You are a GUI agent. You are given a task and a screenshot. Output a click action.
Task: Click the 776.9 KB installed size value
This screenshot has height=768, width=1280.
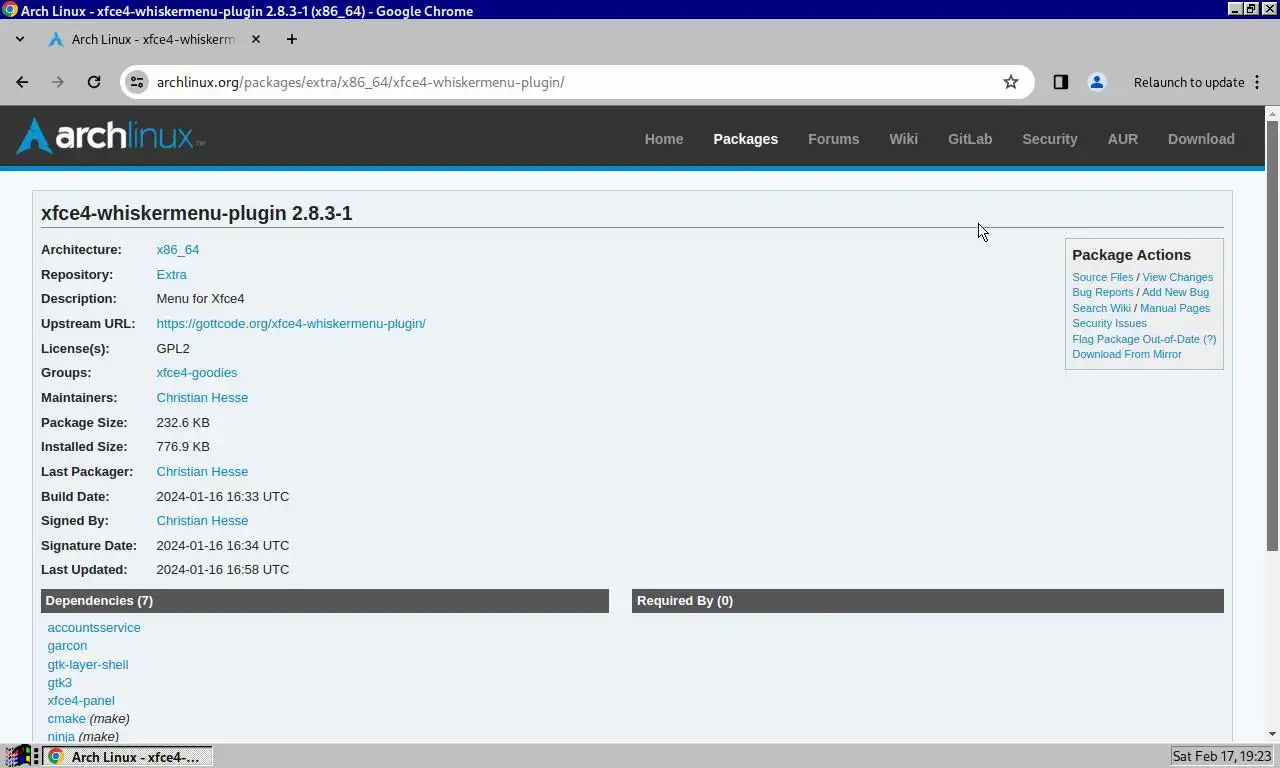click(x=183, y=446)
